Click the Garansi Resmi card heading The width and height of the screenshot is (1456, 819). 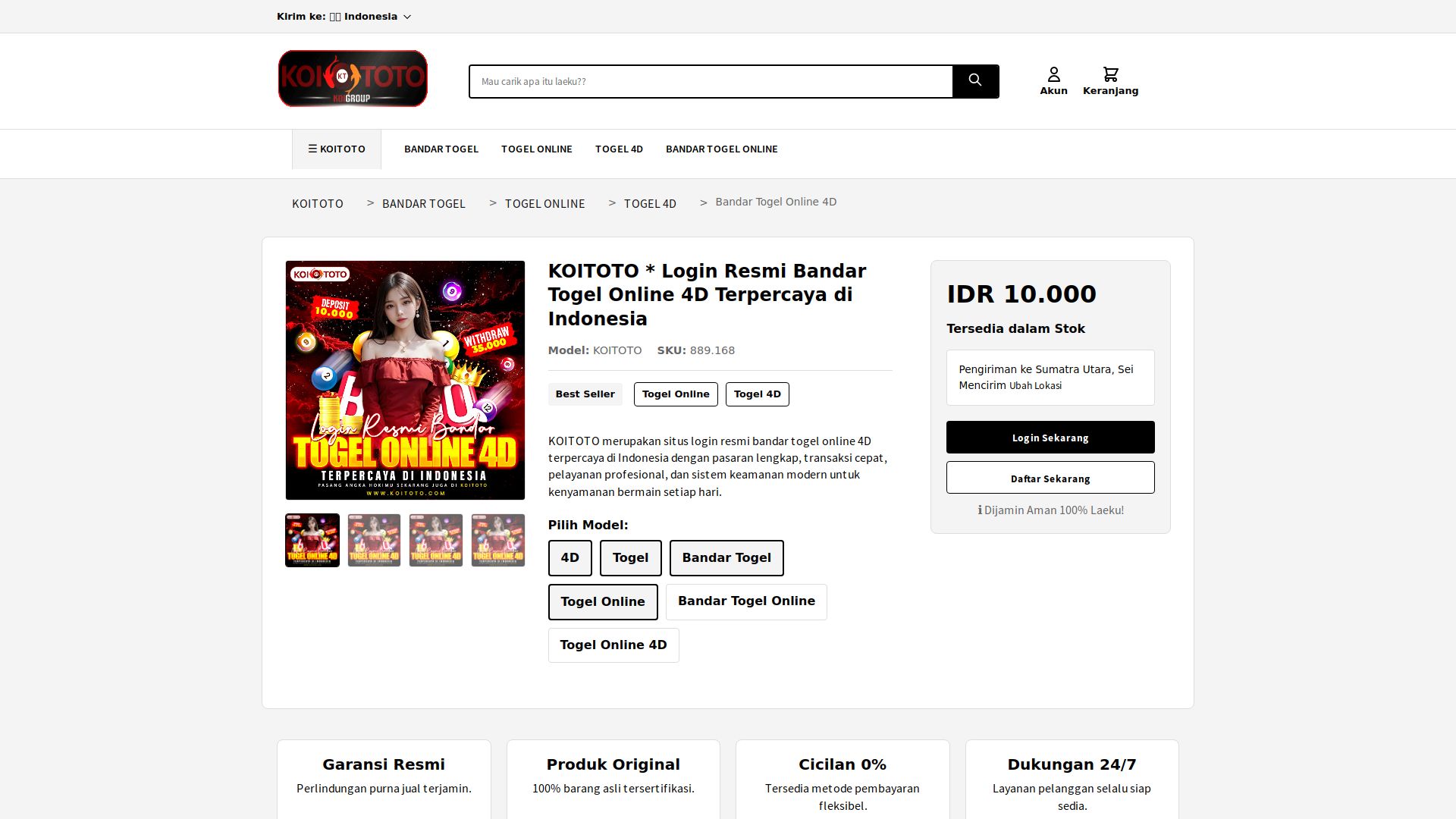[x=384, y=764]
